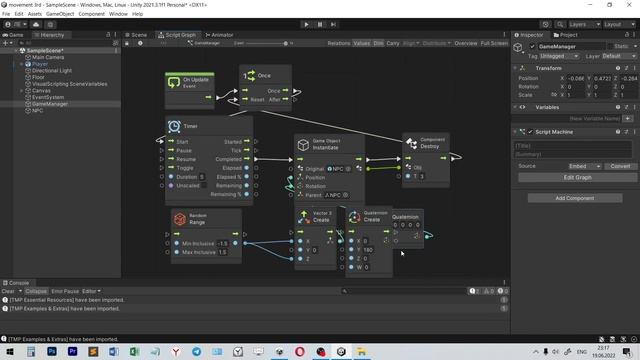Open the cloud services toolbar icon
Viewport: 640px width, 360px height.
[x=36, y=24]
